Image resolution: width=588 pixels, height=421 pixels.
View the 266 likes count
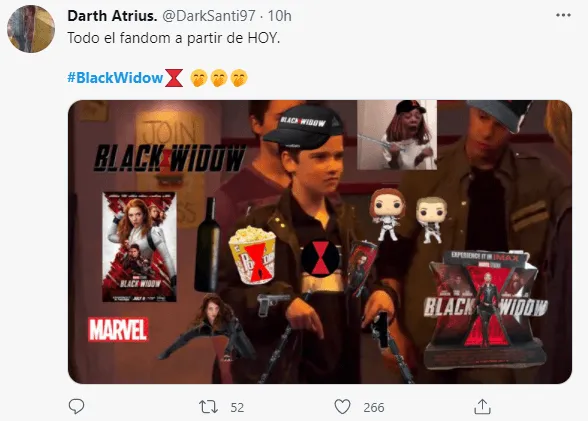point(374,408)
